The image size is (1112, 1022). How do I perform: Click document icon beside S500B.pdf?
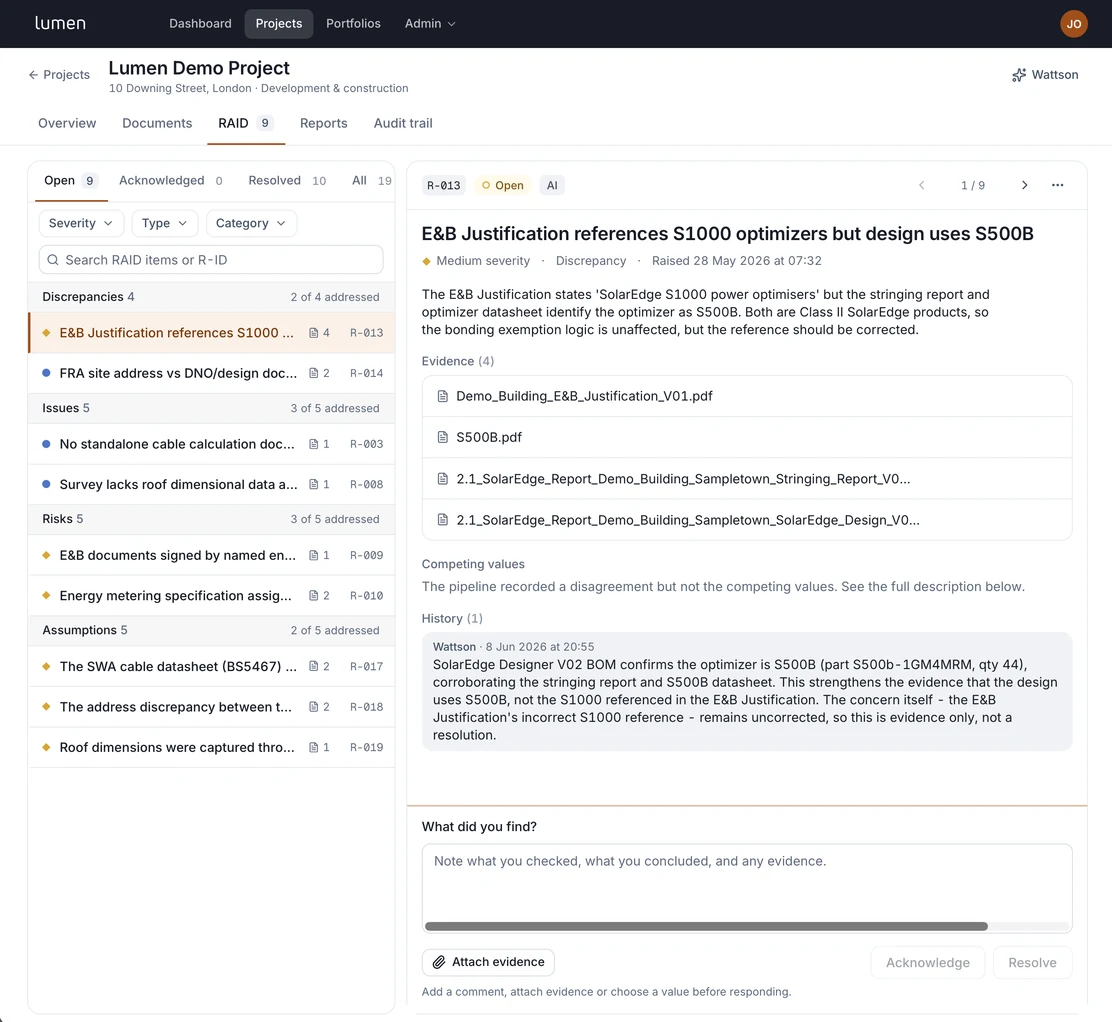coord(443,437)
